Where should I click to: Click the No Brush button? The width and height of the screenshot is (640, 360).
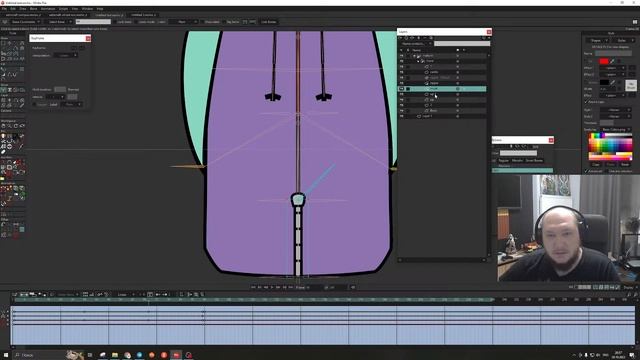click(x=631, y=85)
